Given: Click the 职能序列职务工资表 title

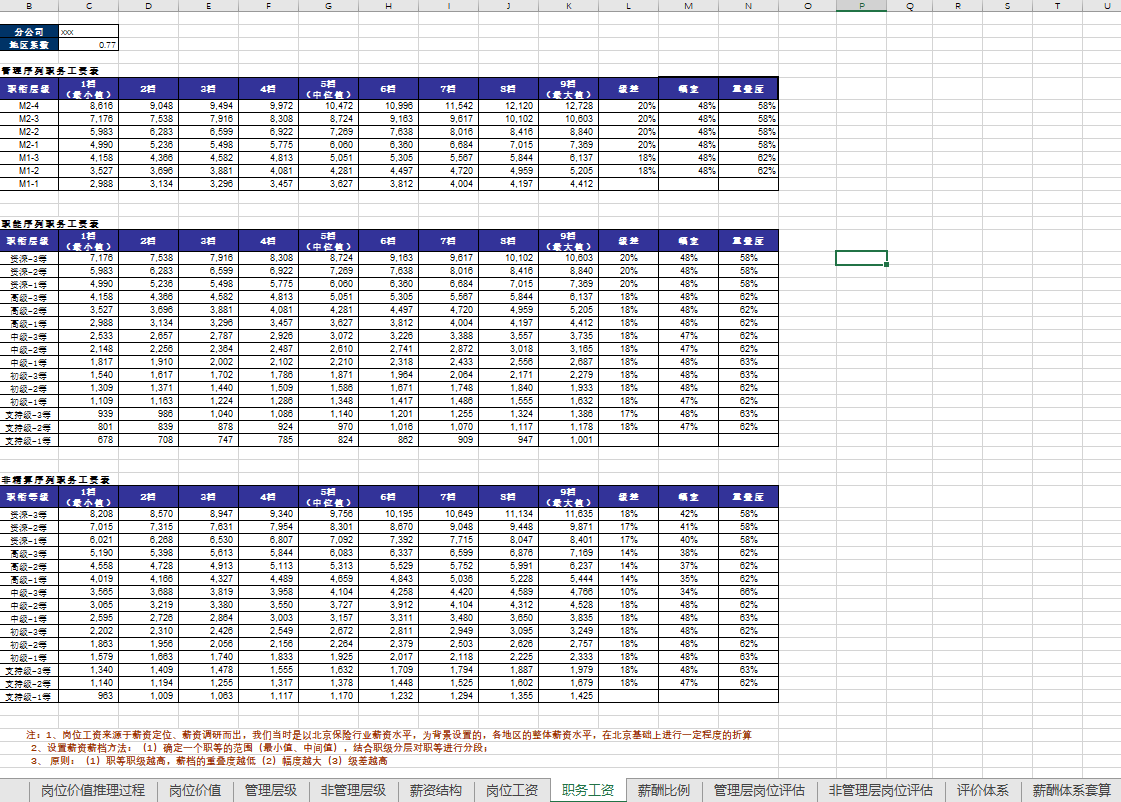Looking at the screenshot, I should pyautogui.click(x=50, y=224).
